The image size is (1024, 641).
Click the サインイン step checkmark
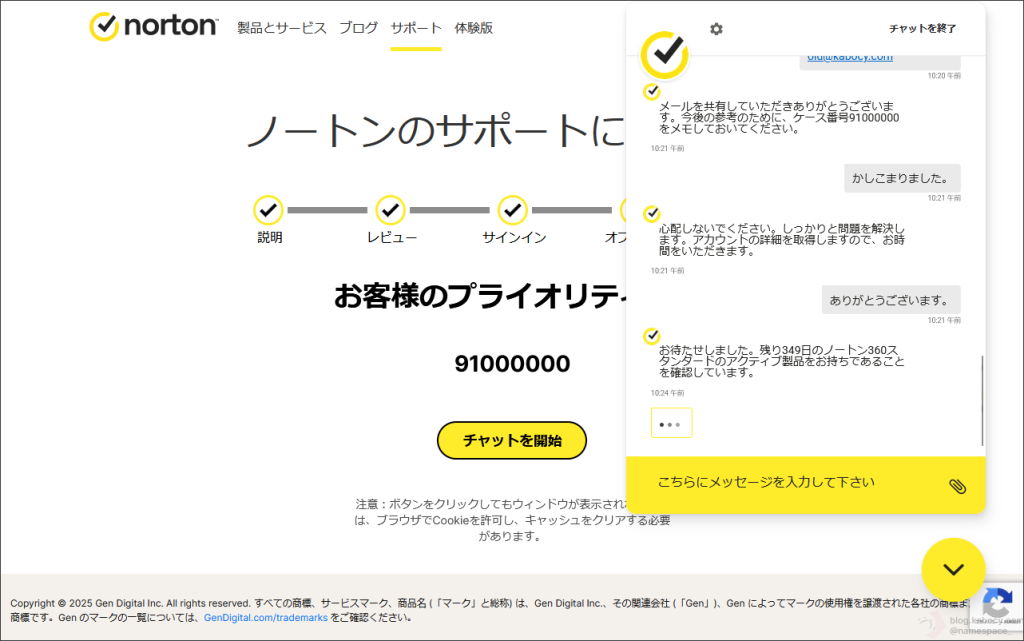click(x=513, y=210)
